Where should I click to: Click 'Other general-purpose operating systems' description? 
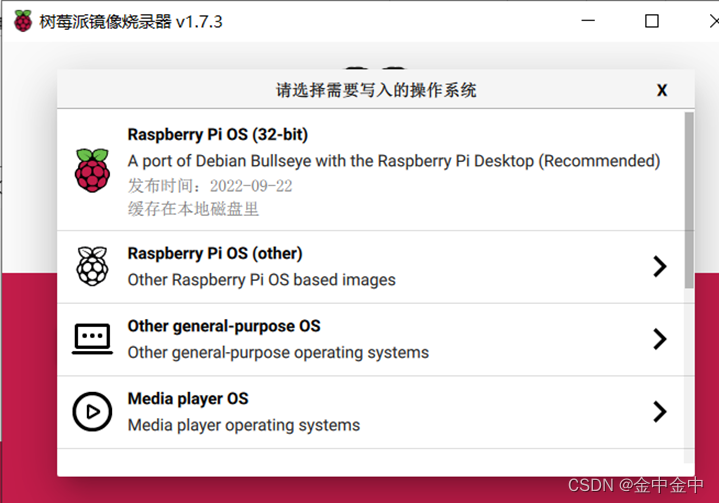[x=278, y=353]
